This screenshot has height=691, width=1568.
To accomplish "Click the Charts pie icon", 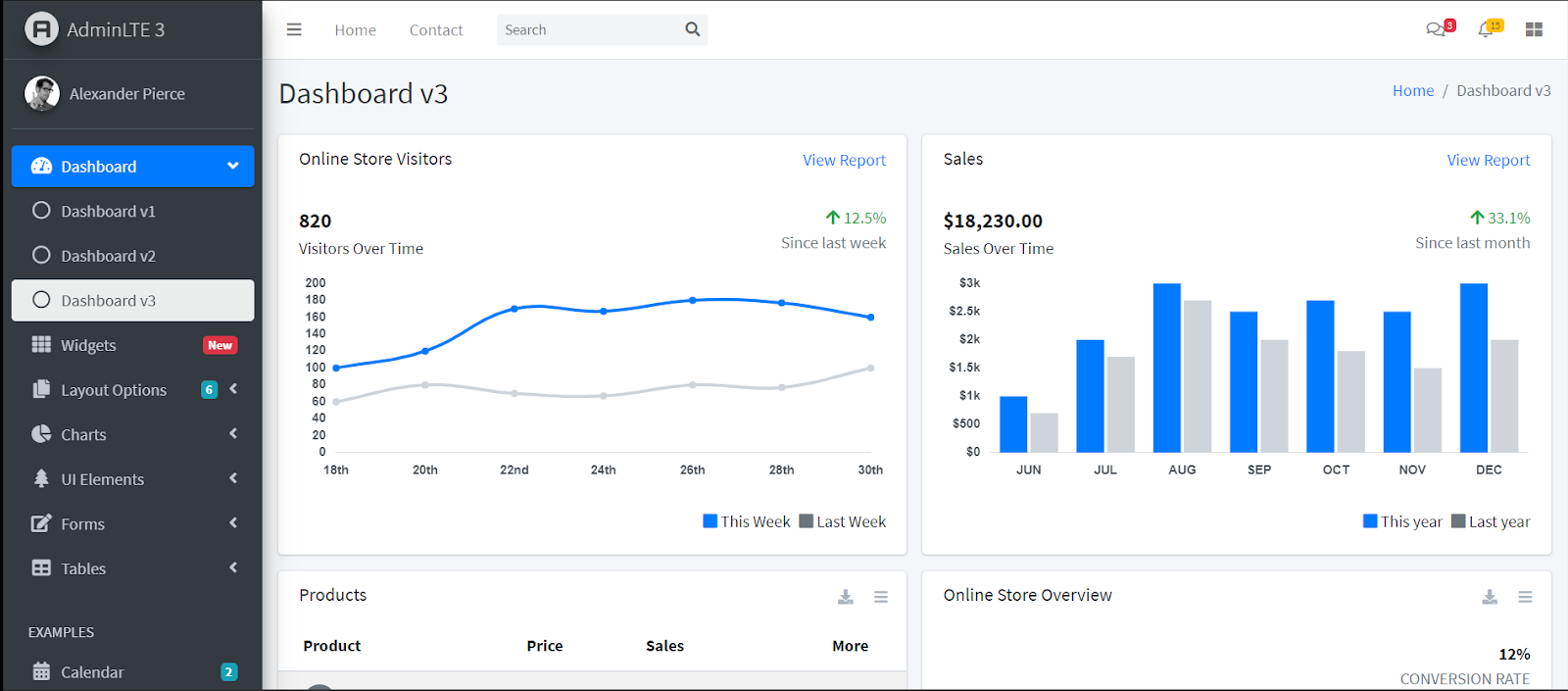I will point(41,433).
